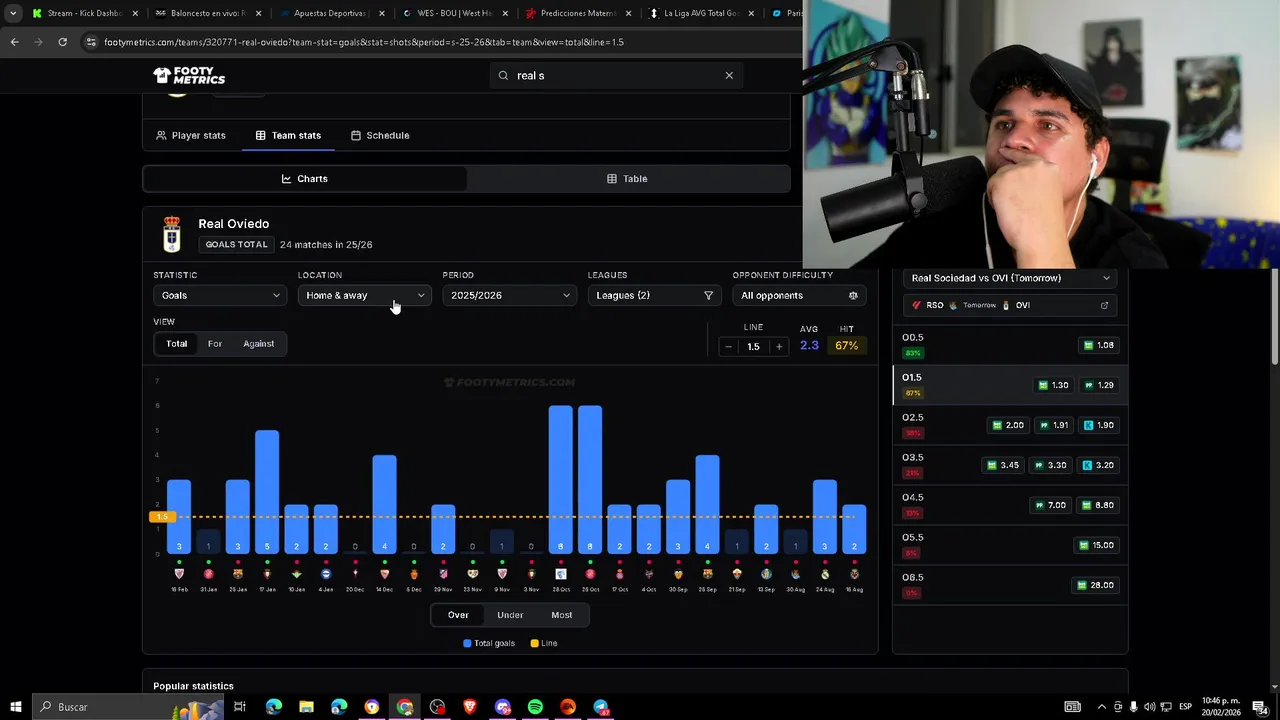Click the 18 Feb opponent crest
The width and height of the screenshot is (1280, 720).
point(179,574)
